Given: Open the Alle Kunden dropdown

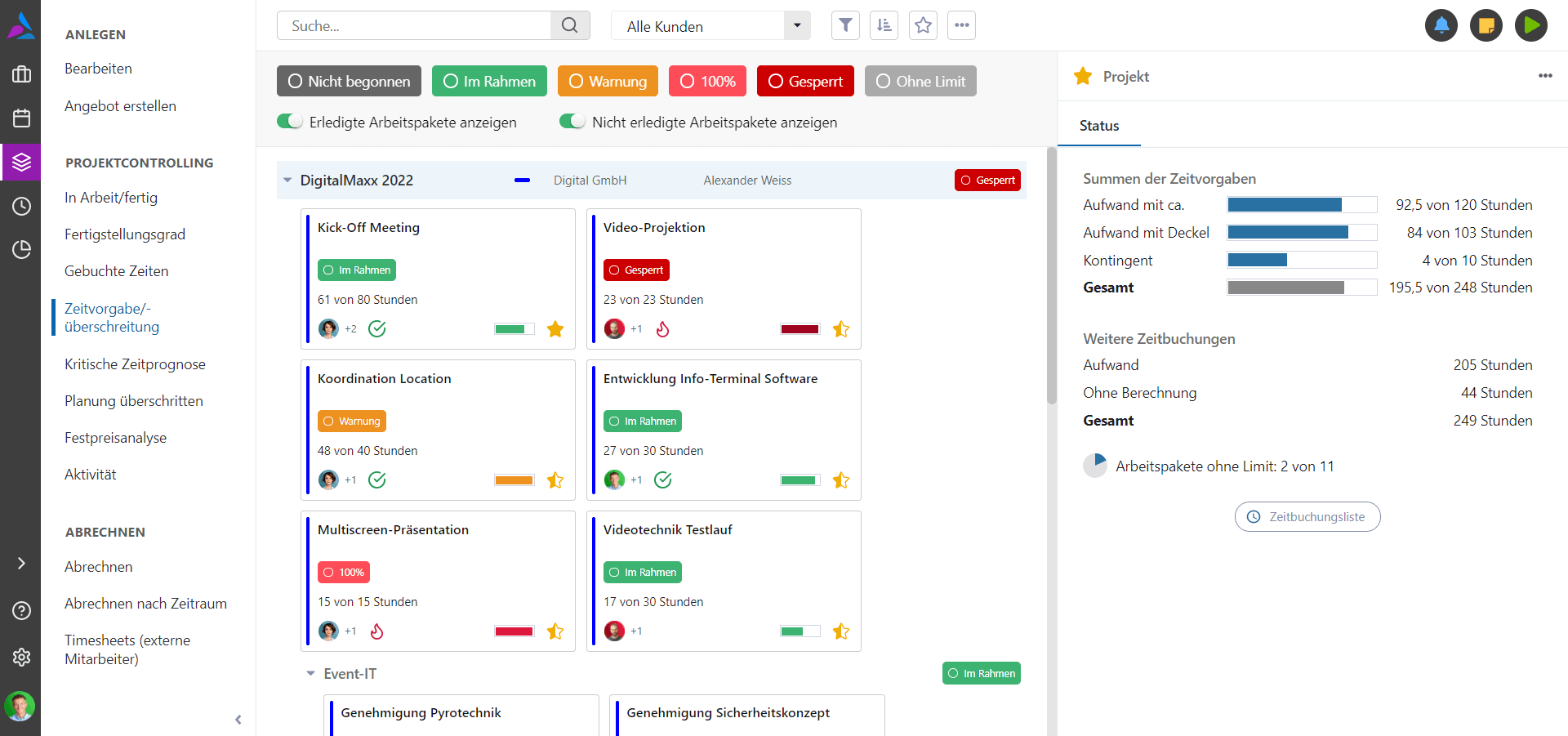Looking at the screenshot, I should point(710,26).
